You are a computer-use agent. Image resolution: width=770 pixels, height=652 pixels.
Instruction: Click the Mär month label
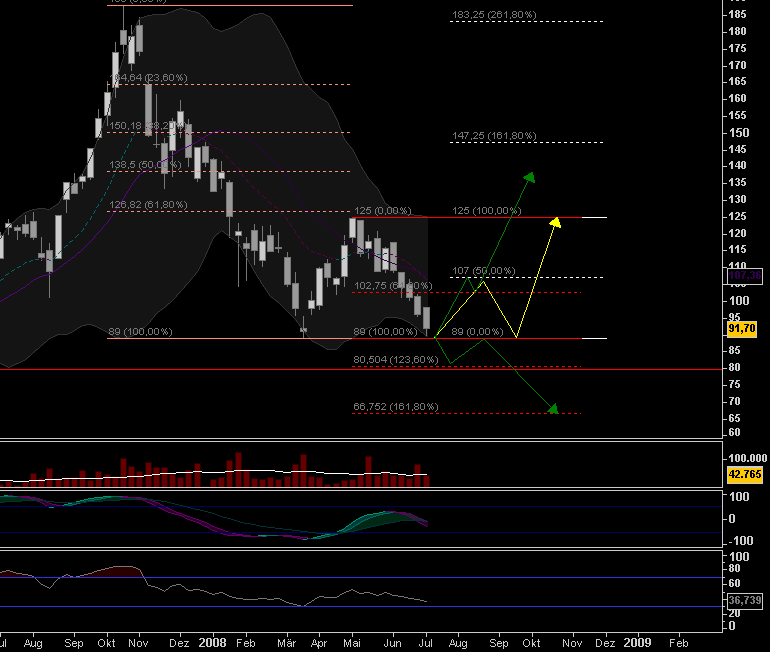pyautogui.click(x=286, y=643)
